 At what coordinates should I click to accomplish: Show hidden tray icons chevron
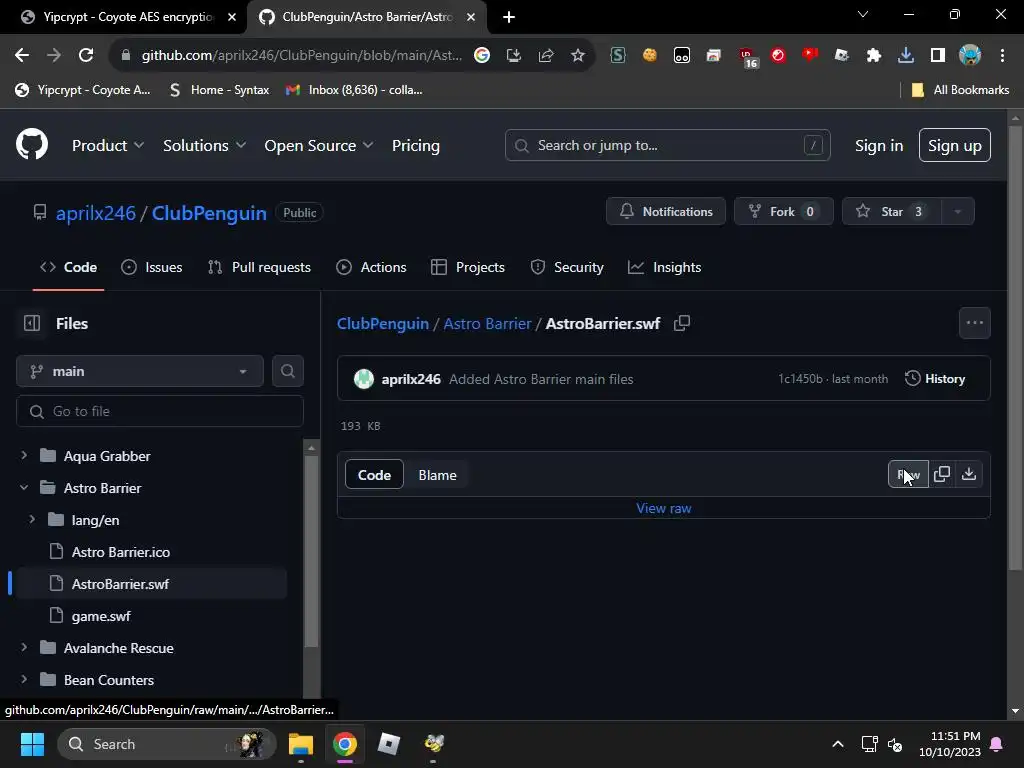838,744
